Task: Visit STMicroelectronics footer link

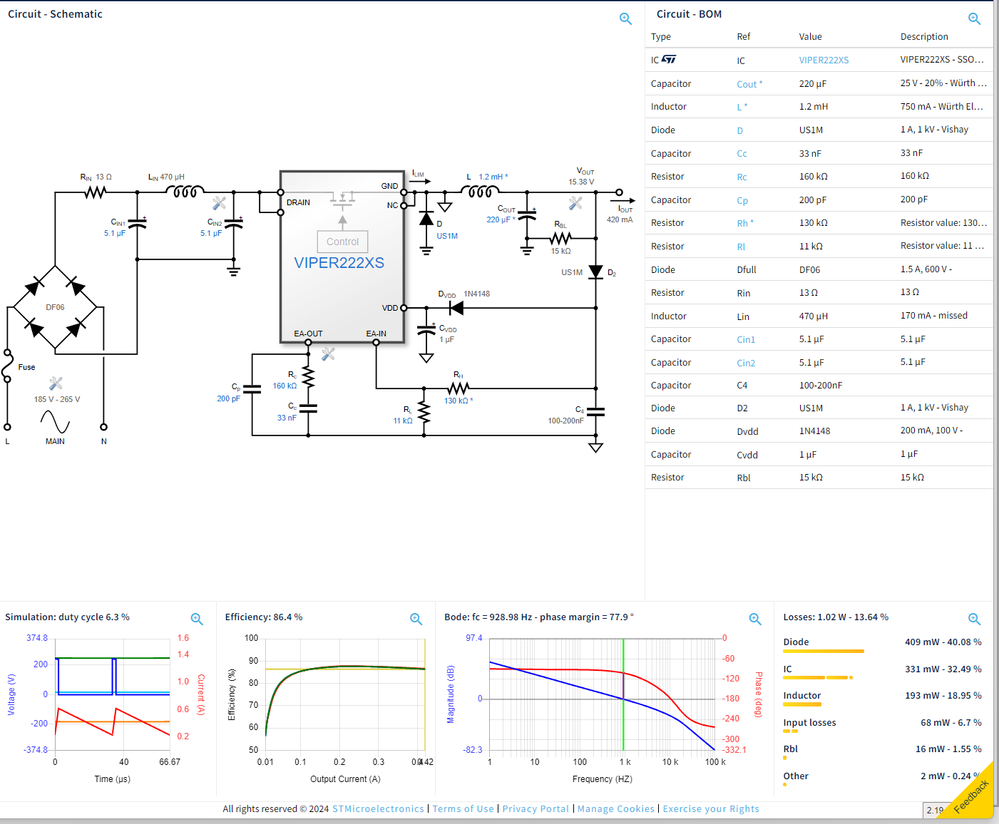Action: pyautogui.click(x=378, y=809)
